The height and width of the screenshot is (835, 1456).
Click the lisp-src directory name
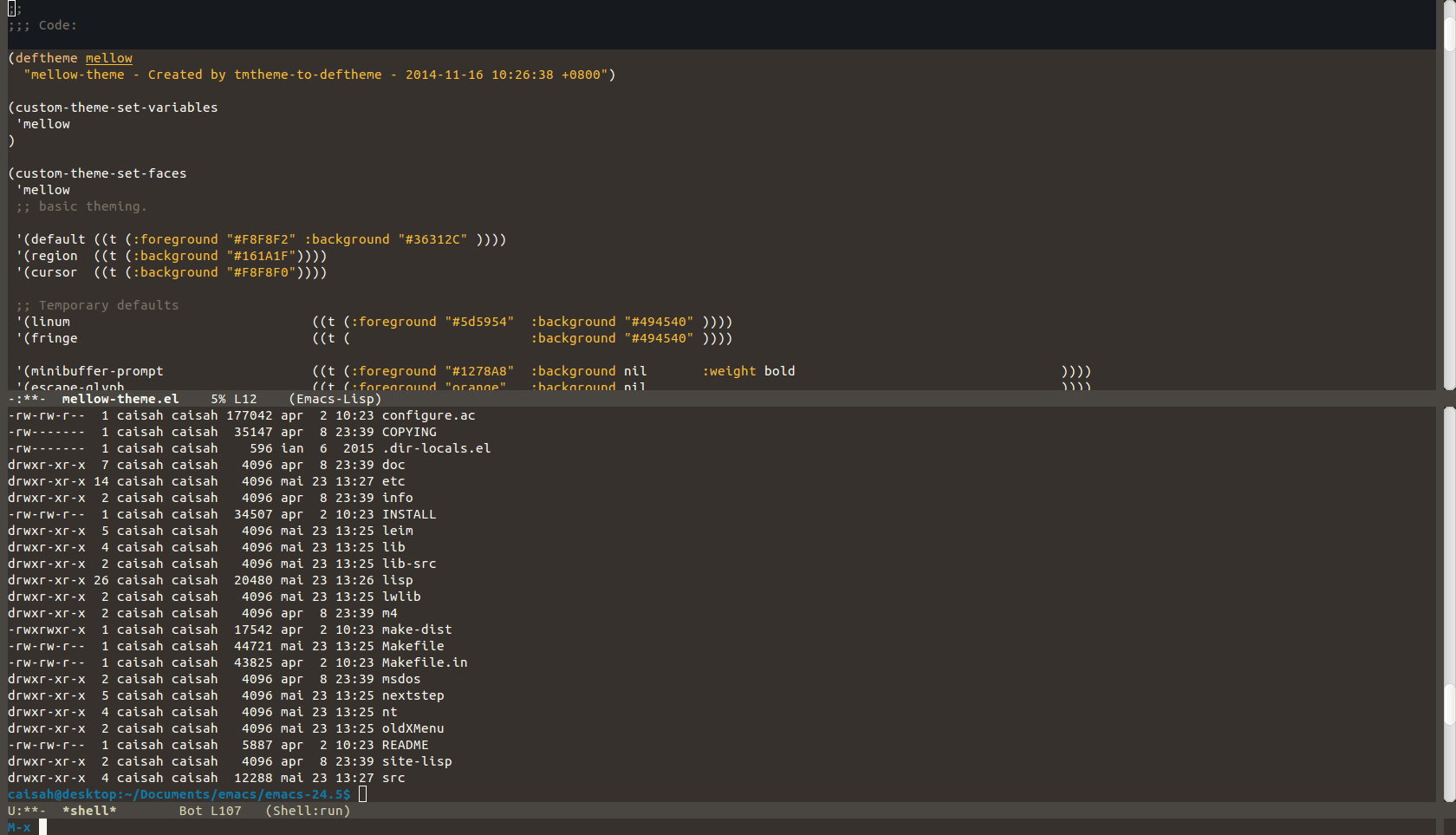click(409, 564)
